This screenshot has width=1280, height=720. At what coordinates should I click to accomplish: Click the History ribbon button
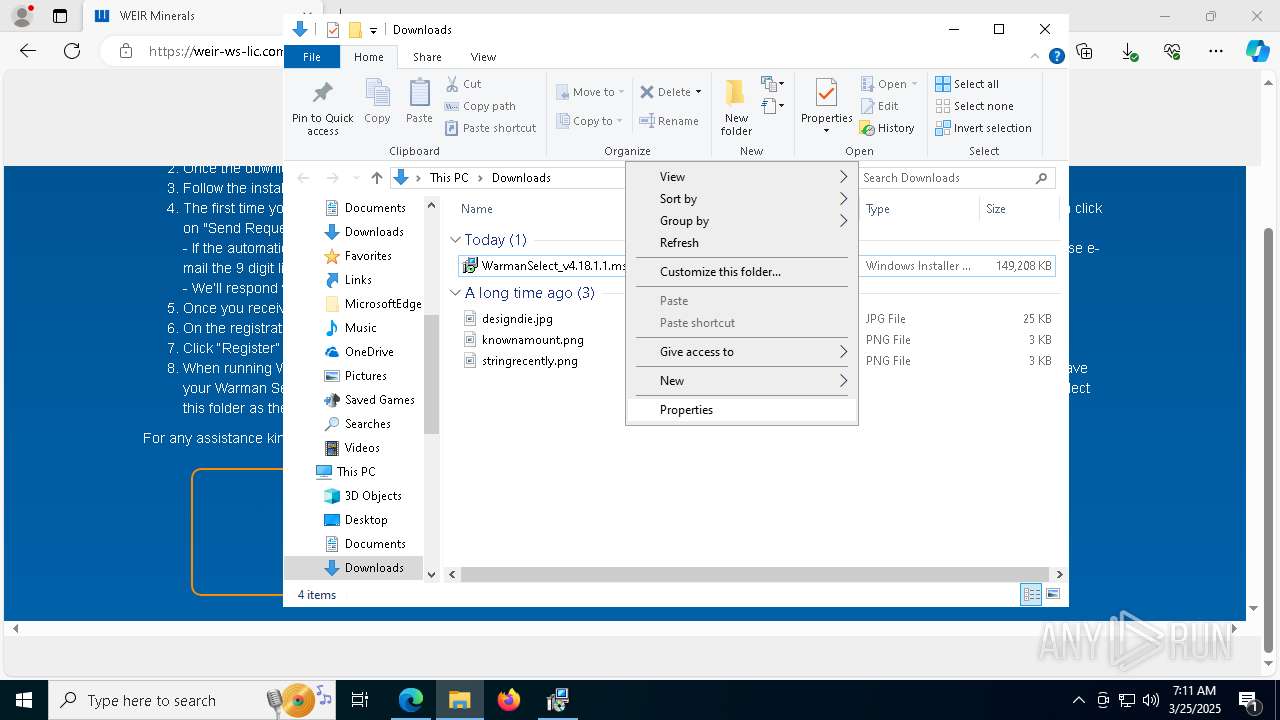[x=888, y=128]
